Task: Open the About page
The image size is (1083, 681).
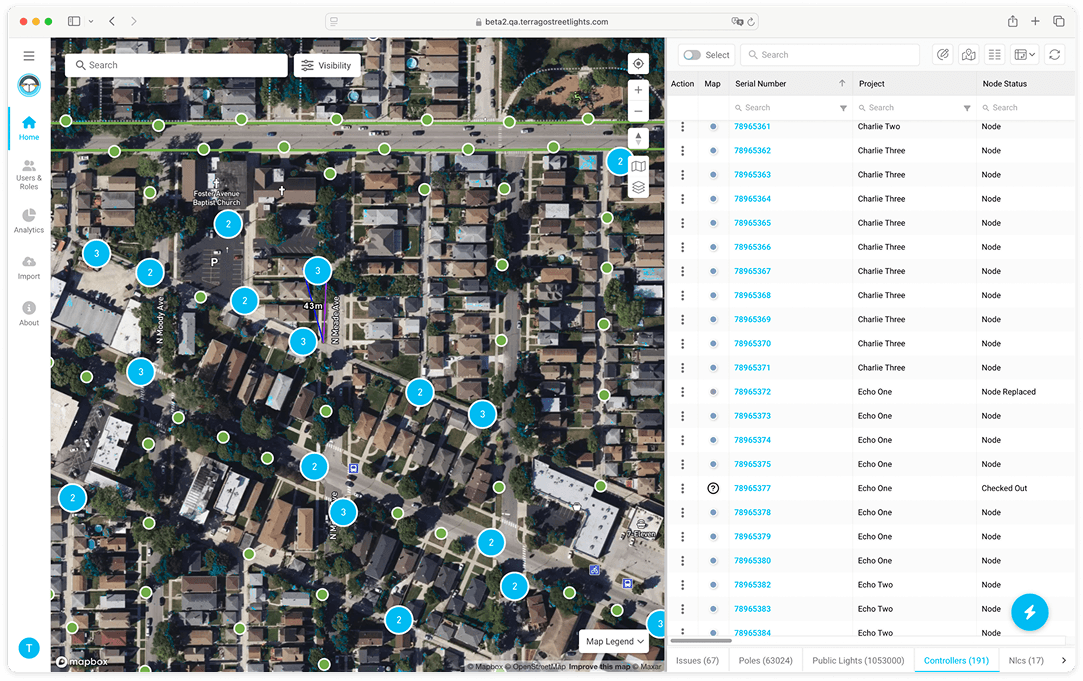Action: click(x=29, y=313)
